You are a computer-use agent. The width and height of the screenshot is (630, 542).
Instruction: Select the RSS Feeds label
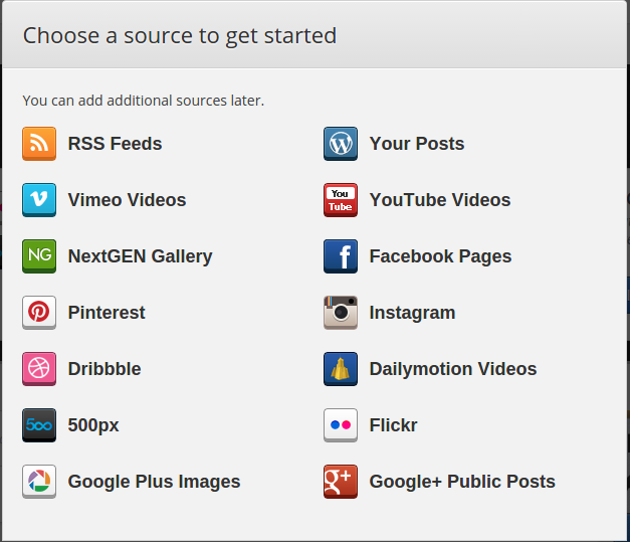(x=115, y=144)
